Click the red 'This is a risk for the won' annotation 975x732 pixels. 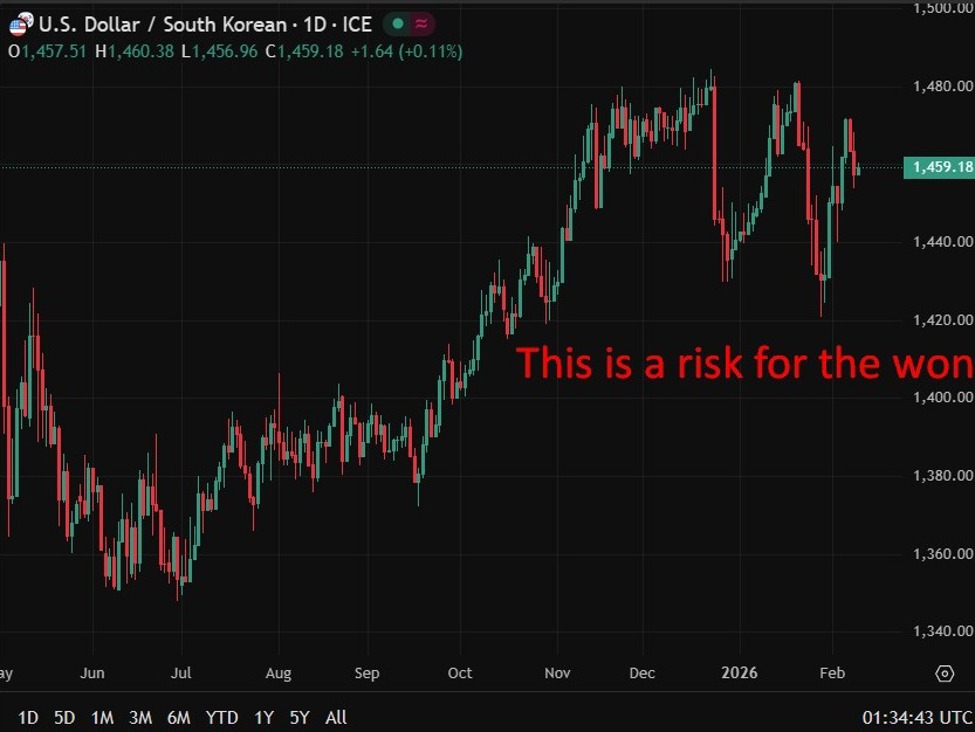click(744, 363)
